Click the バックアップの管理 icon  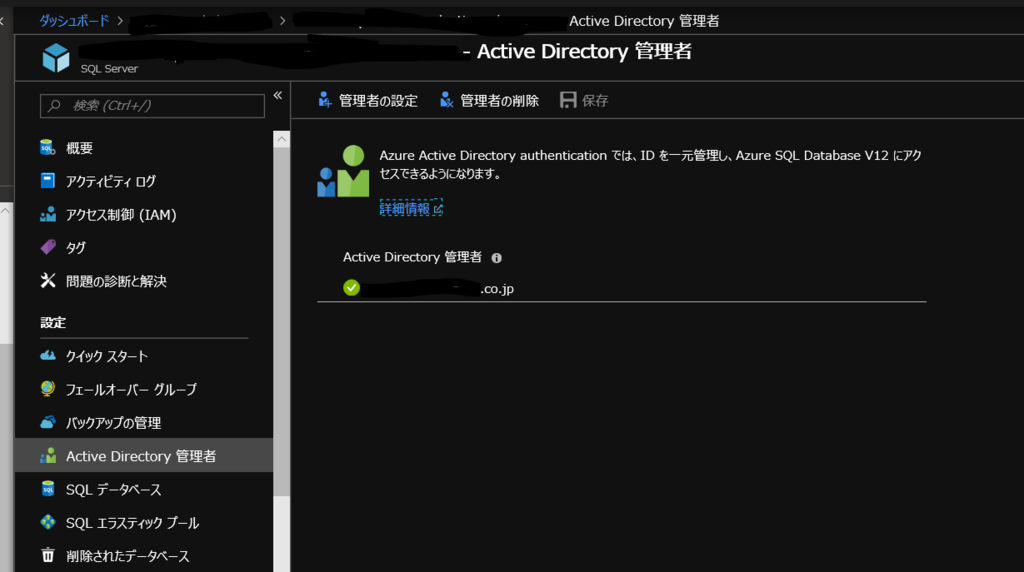tap(48, 422)
